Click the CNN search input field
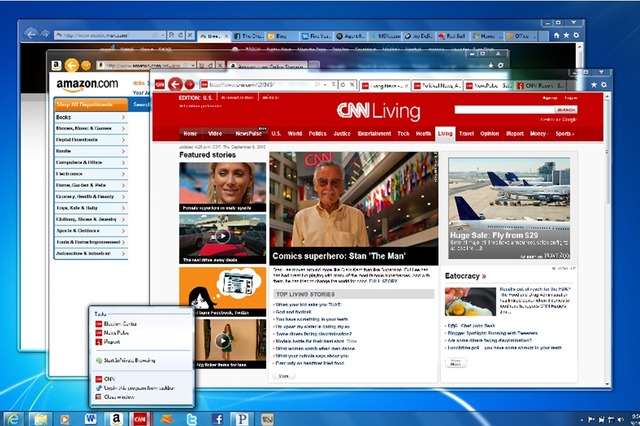The width and height of the screenshot is (640, 426). (x=504, y=110)
